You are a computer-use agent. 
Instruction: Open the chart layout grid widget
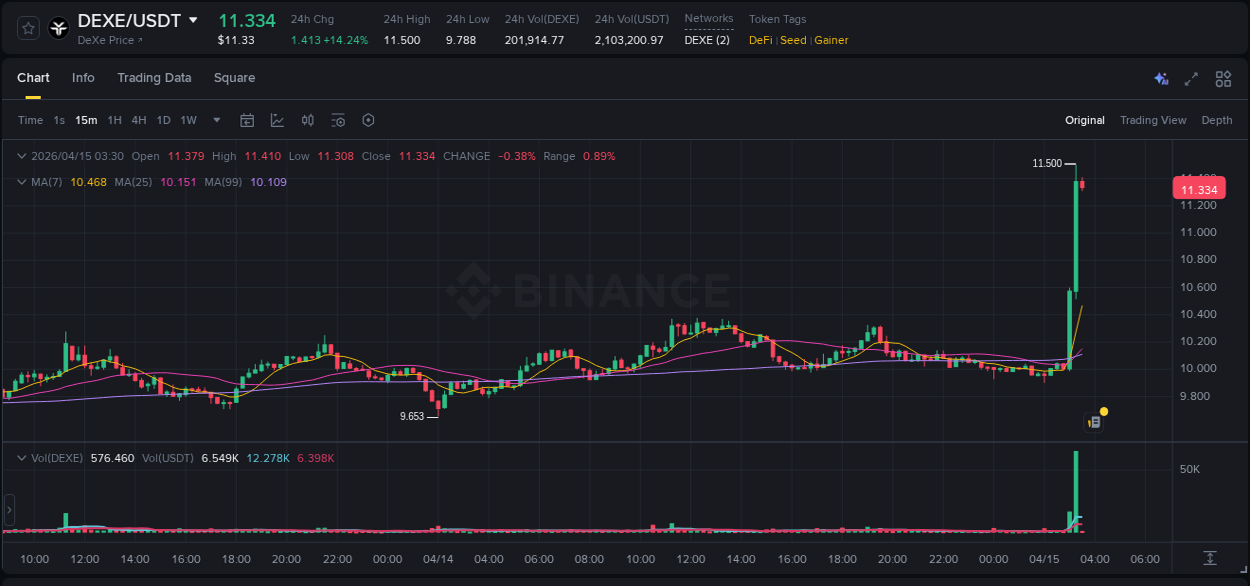[1222, 78]
